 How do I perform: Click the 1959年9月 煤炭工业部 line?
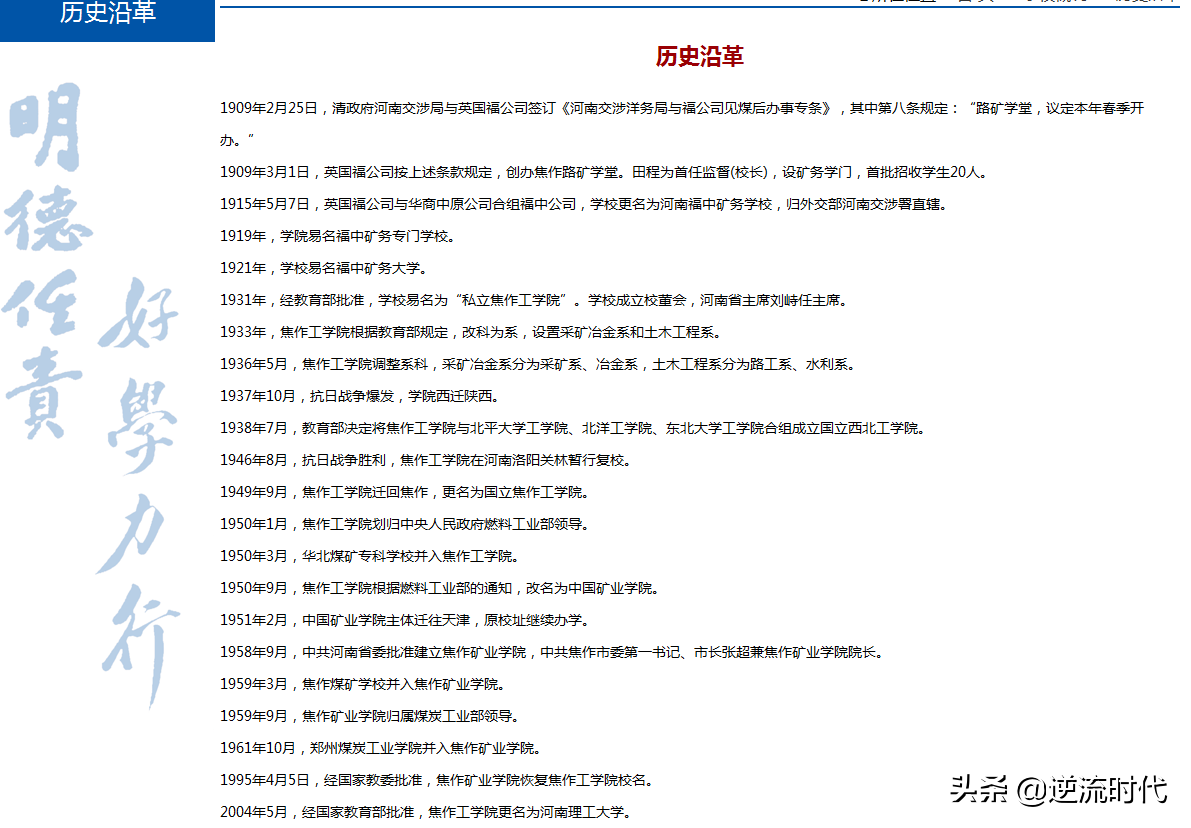tap(371, 716)
